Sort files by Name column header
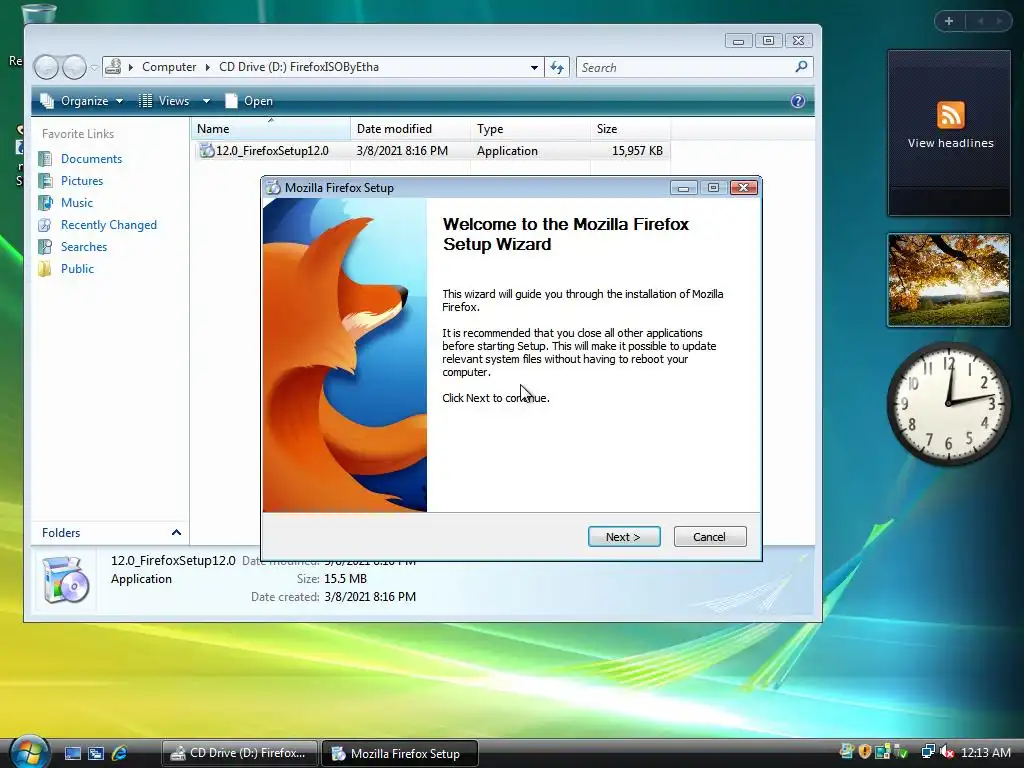The image size is (1024, 768). [270, 129]
